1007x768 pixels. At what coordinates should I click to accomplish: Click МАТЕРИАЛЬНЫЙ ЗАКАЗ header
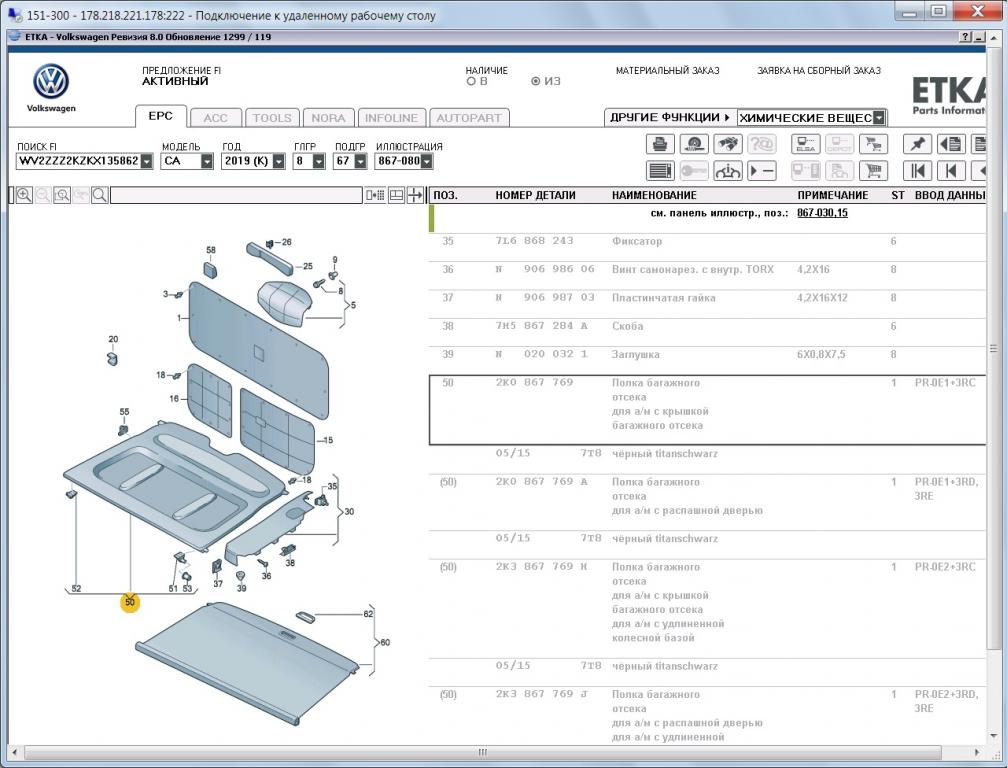[667, 71]
